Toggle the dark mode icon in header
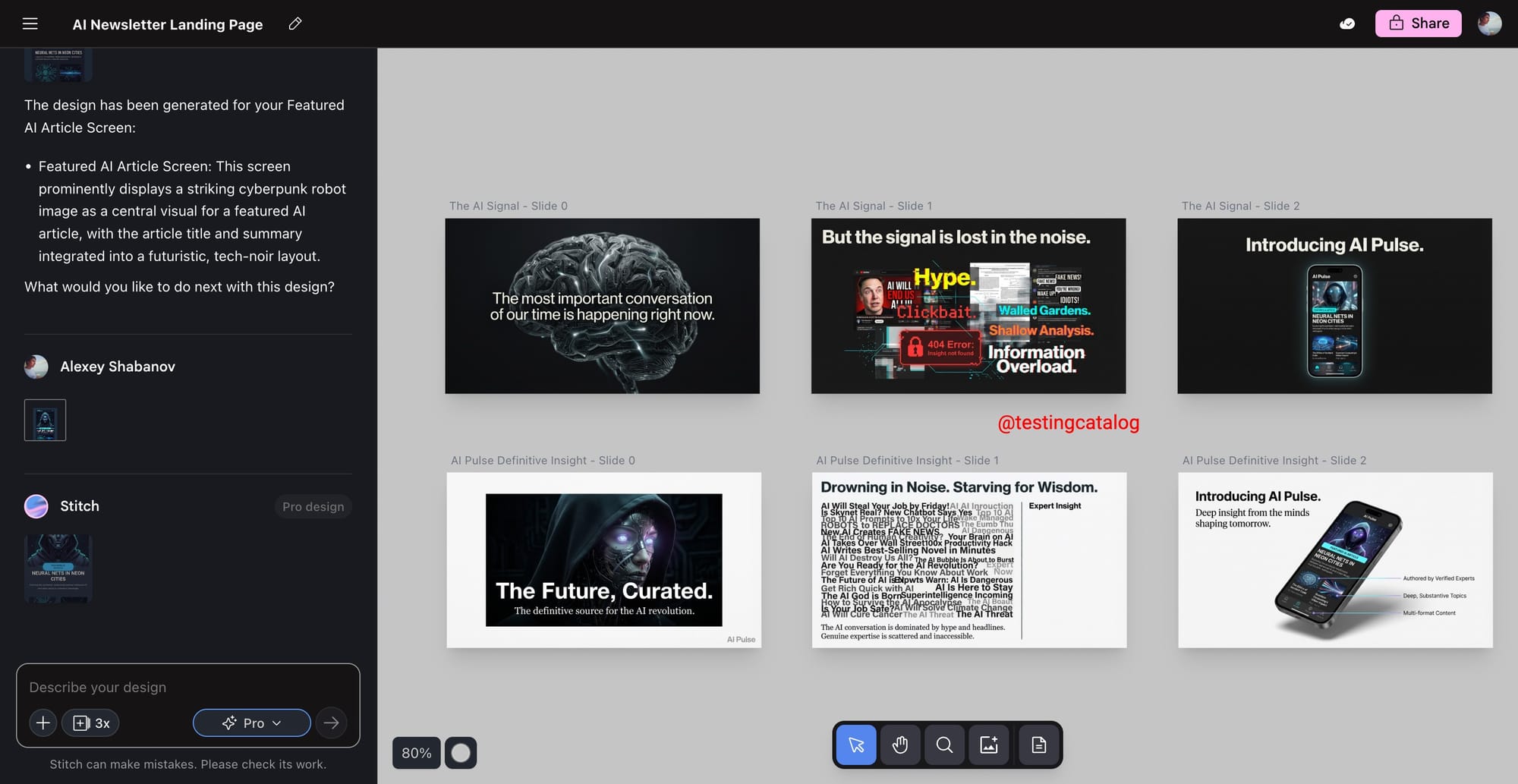The width and height of the screenshot is (1518, 784). coord(1347,24)
